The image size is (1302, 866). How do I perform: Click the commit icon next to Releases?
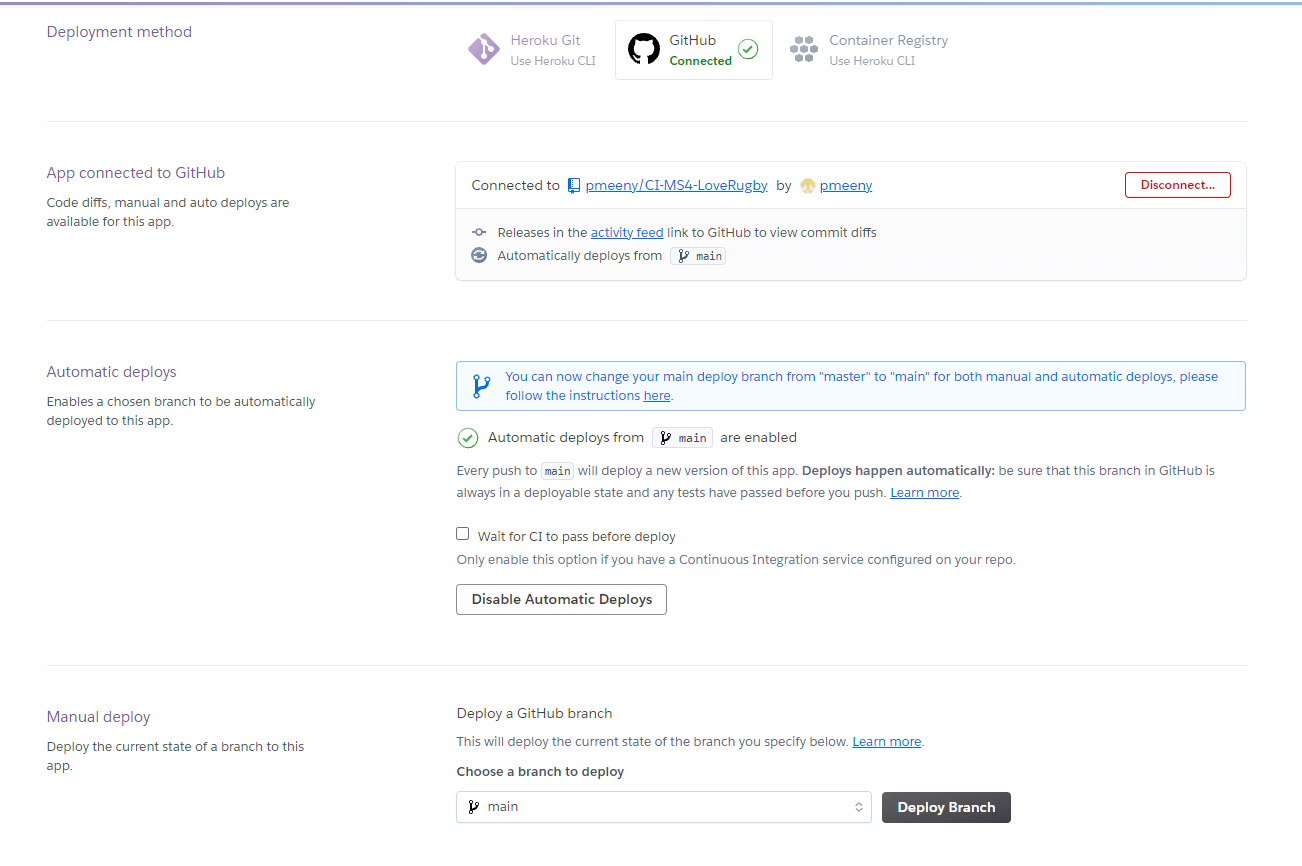click(x=479, y=232)
